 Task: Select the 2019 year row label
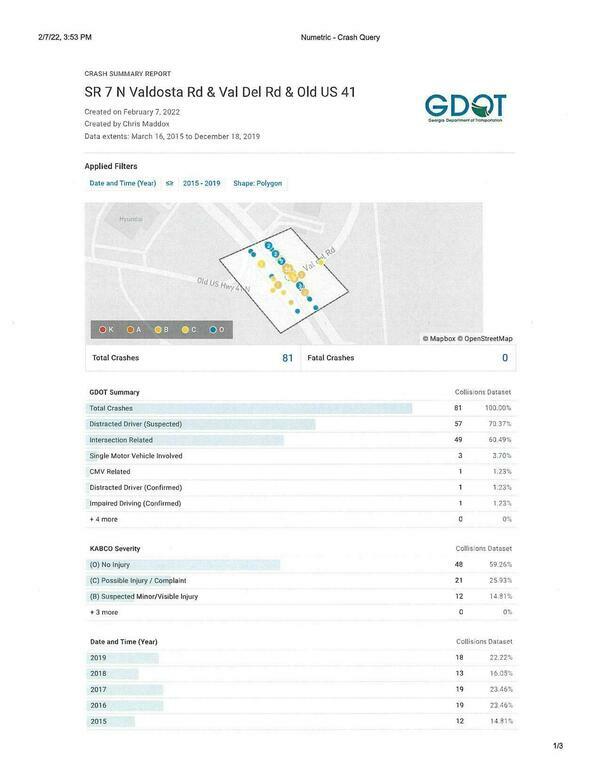[x=98, y=658]
